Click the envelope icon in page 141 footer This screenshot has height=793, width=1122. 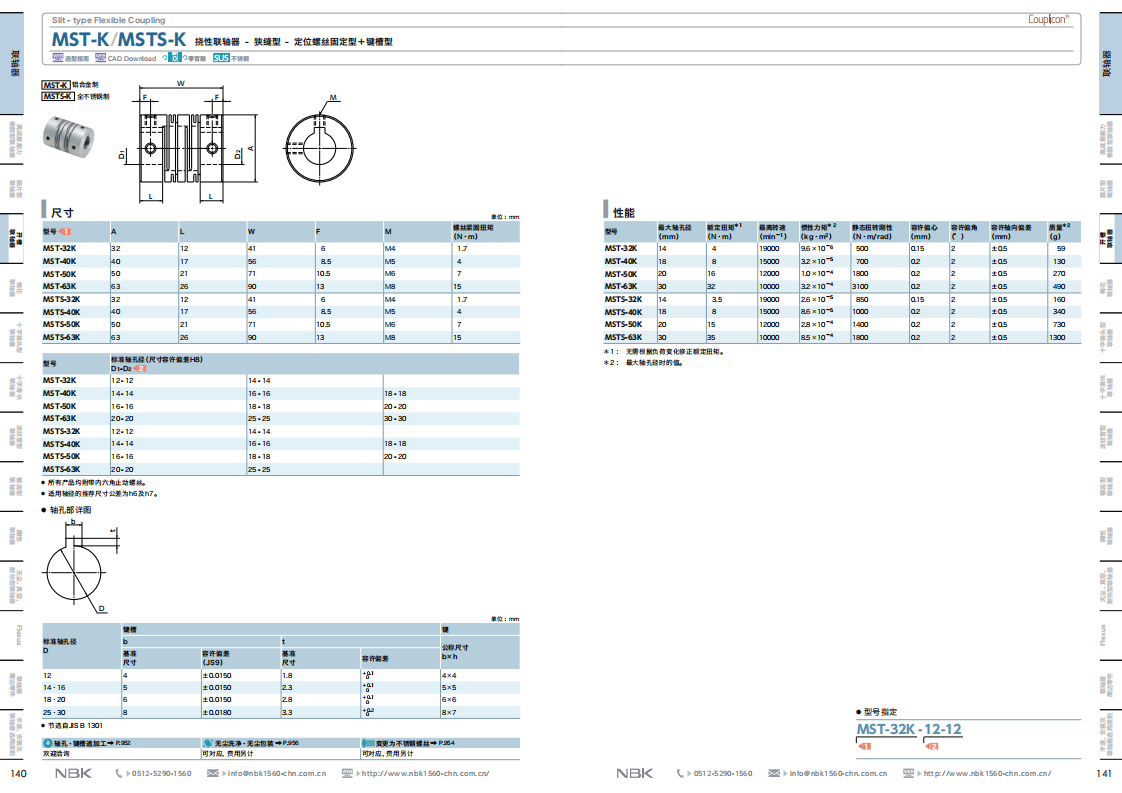(774, 774)
